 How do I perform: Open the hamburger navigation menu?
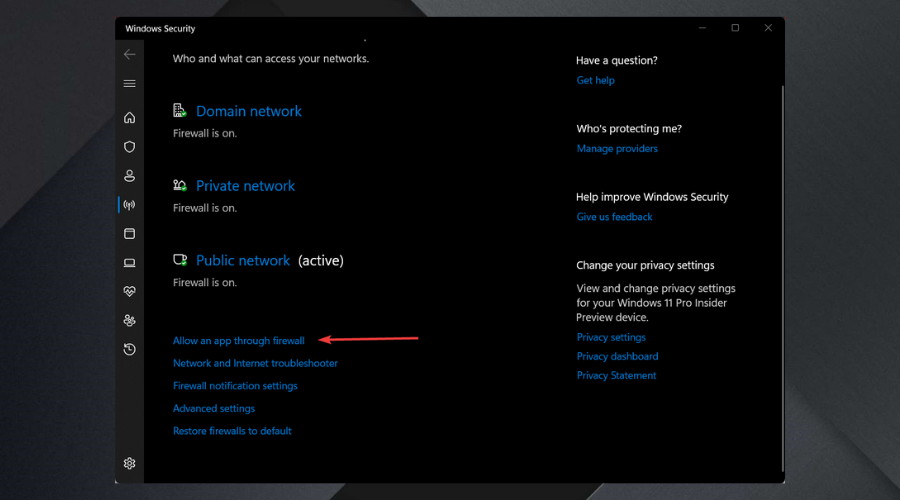[129, 84]
